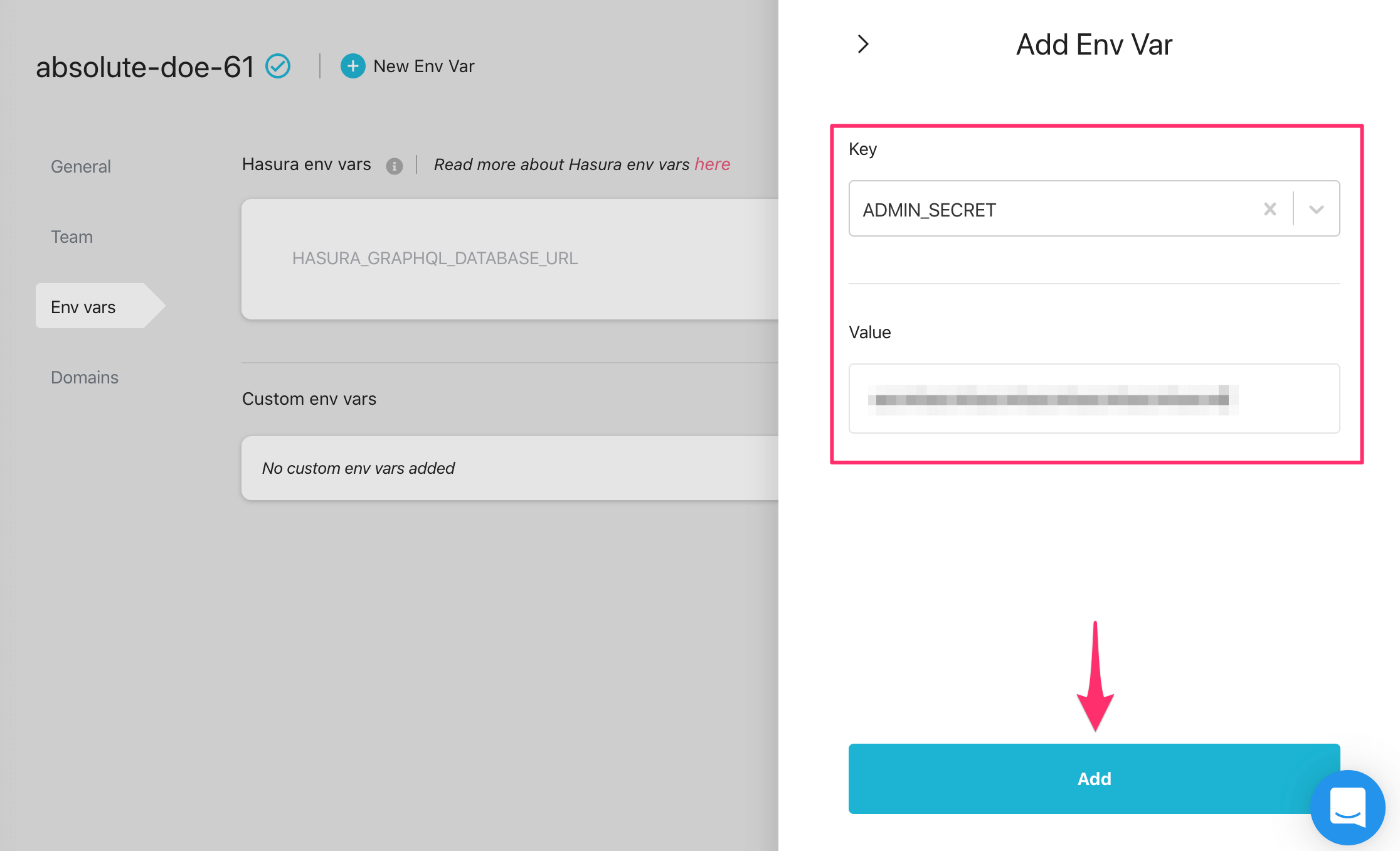Expand the Key dropdown chevron
Image resolution: width=1400 pixels, height=851 pixels.
1317,209
